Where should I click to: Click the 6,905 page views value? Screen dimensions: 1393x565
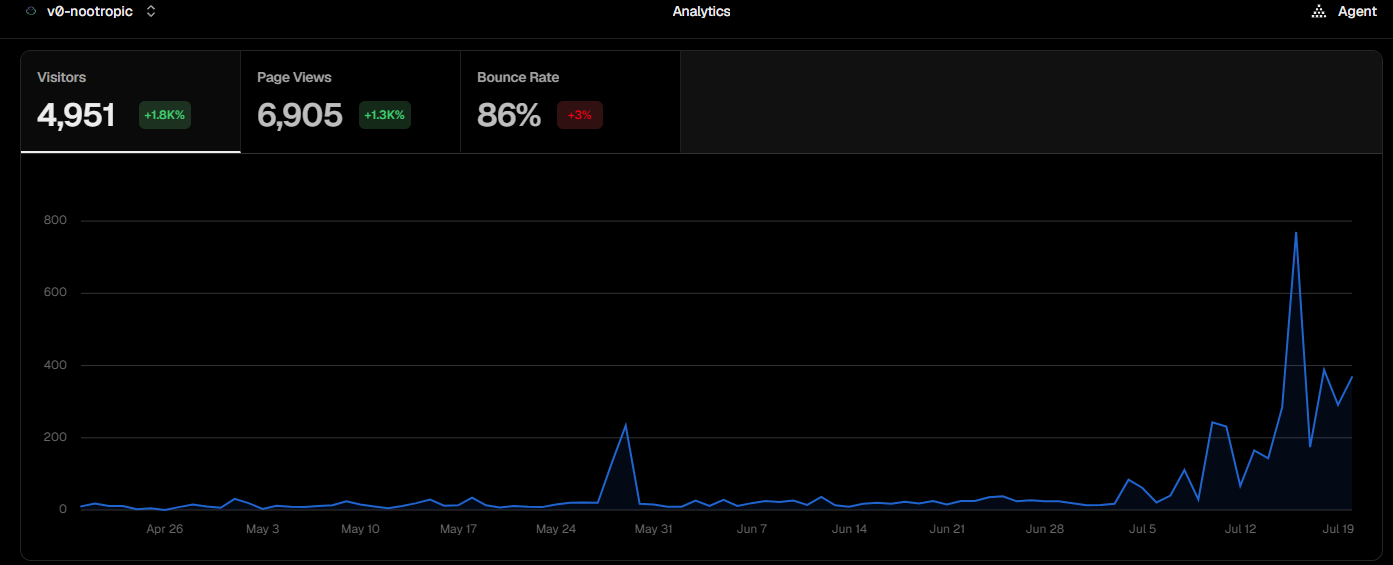point(300,116)
